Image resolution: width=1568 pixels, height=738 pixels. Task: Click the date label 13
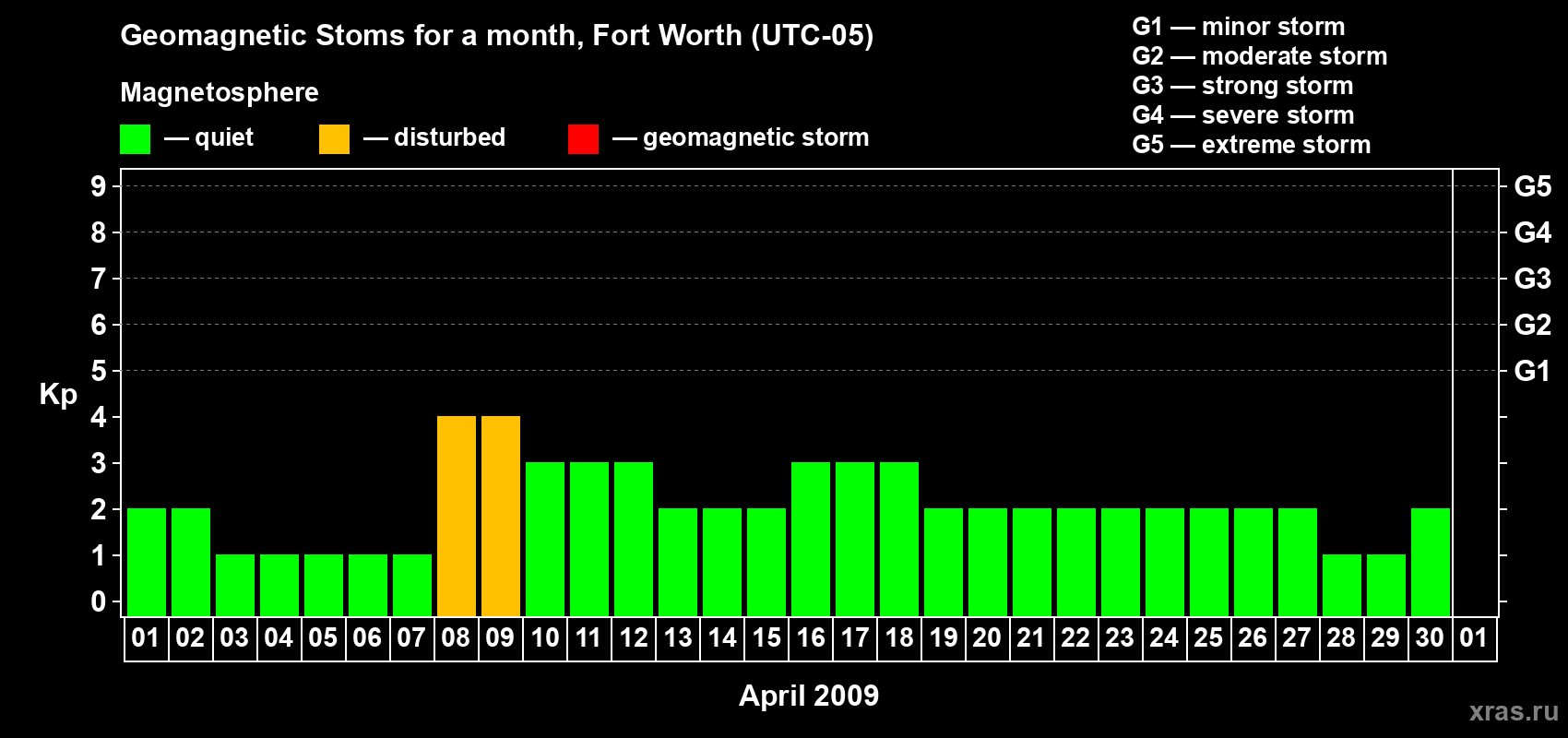pyautogui.click(x=677, y=637)
